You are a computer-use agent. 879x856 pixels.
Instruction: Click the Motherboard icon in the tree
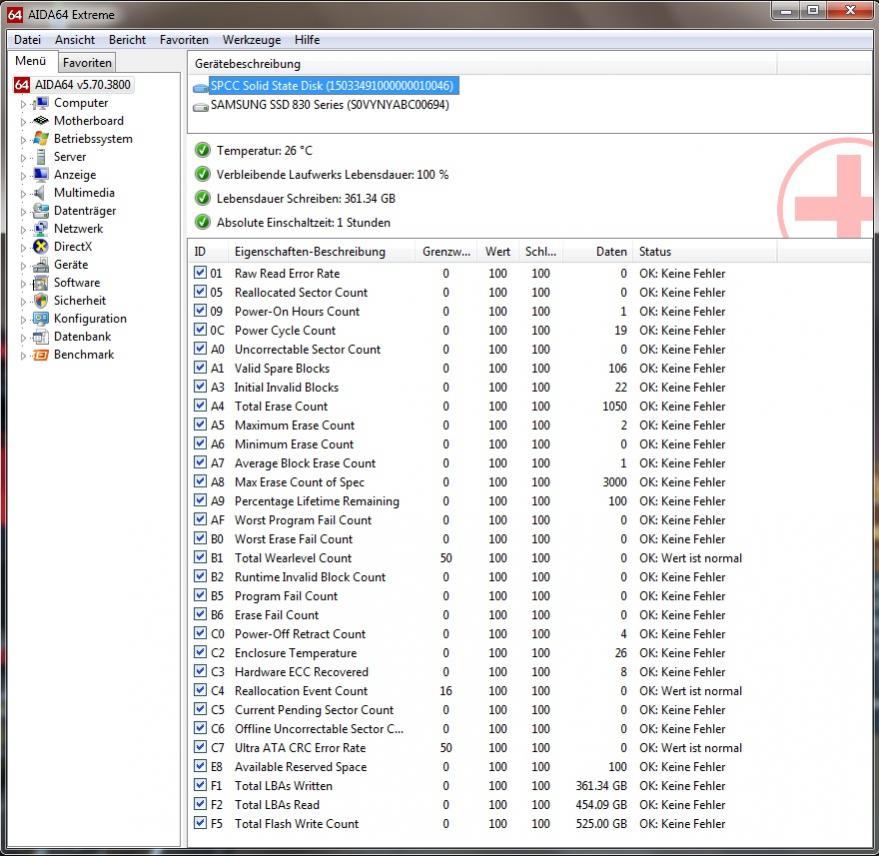tap(41, 121)
